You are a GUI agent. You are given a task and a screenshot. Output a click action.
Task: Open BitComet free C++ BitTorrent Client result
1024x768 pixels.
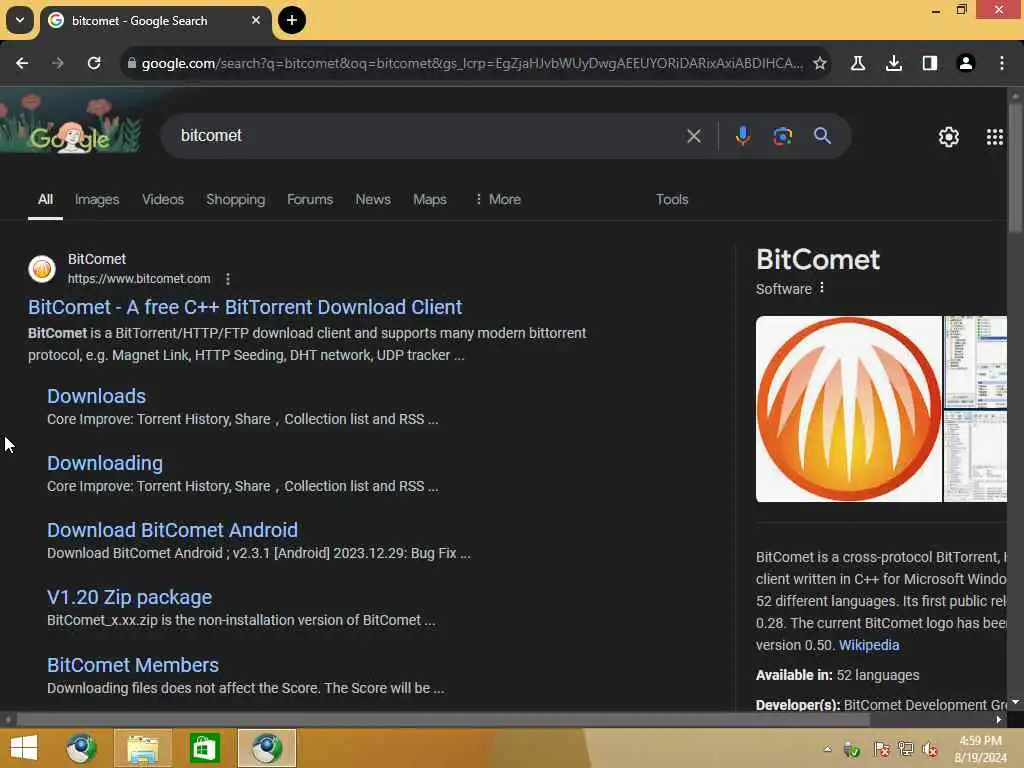click(x=245, y=307)
